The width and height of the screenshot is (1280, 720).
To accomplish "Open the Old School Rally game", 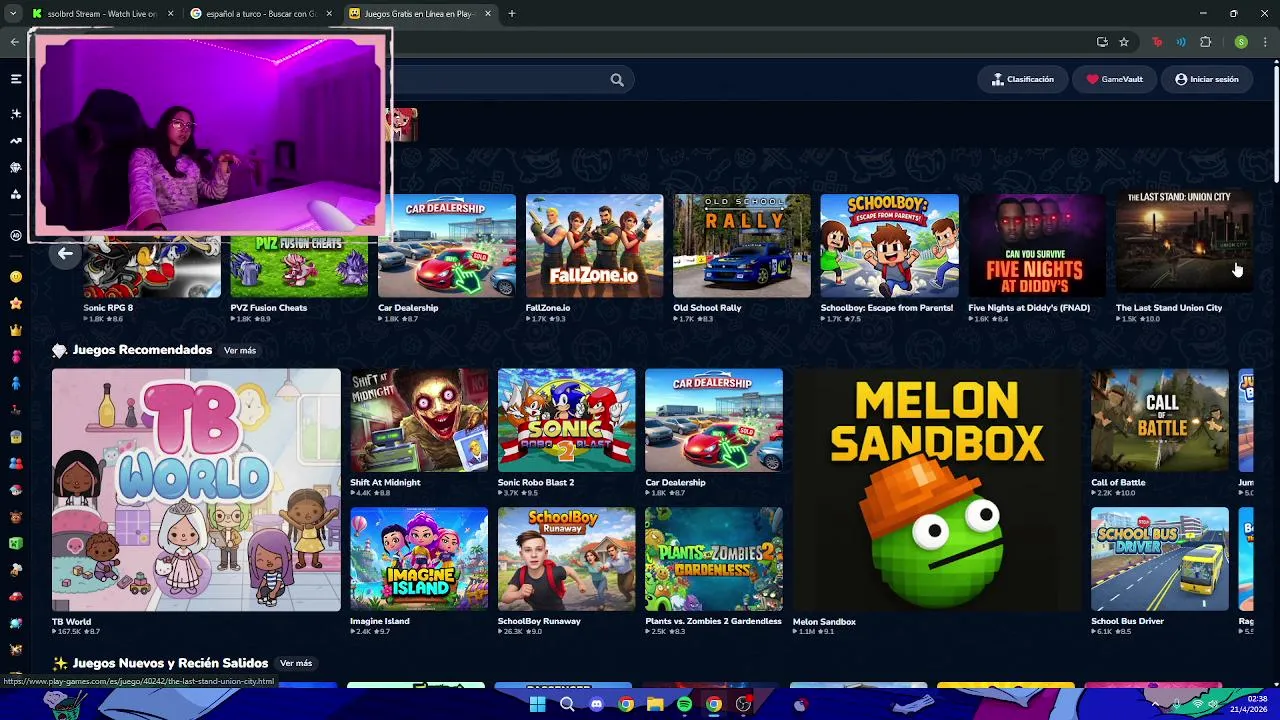I will pos(742,246).
